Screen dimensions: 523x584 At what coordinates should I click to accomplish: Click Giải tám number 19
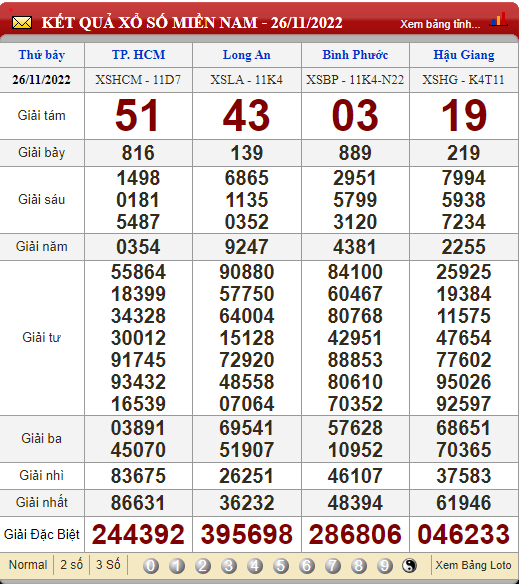(464, 116)
